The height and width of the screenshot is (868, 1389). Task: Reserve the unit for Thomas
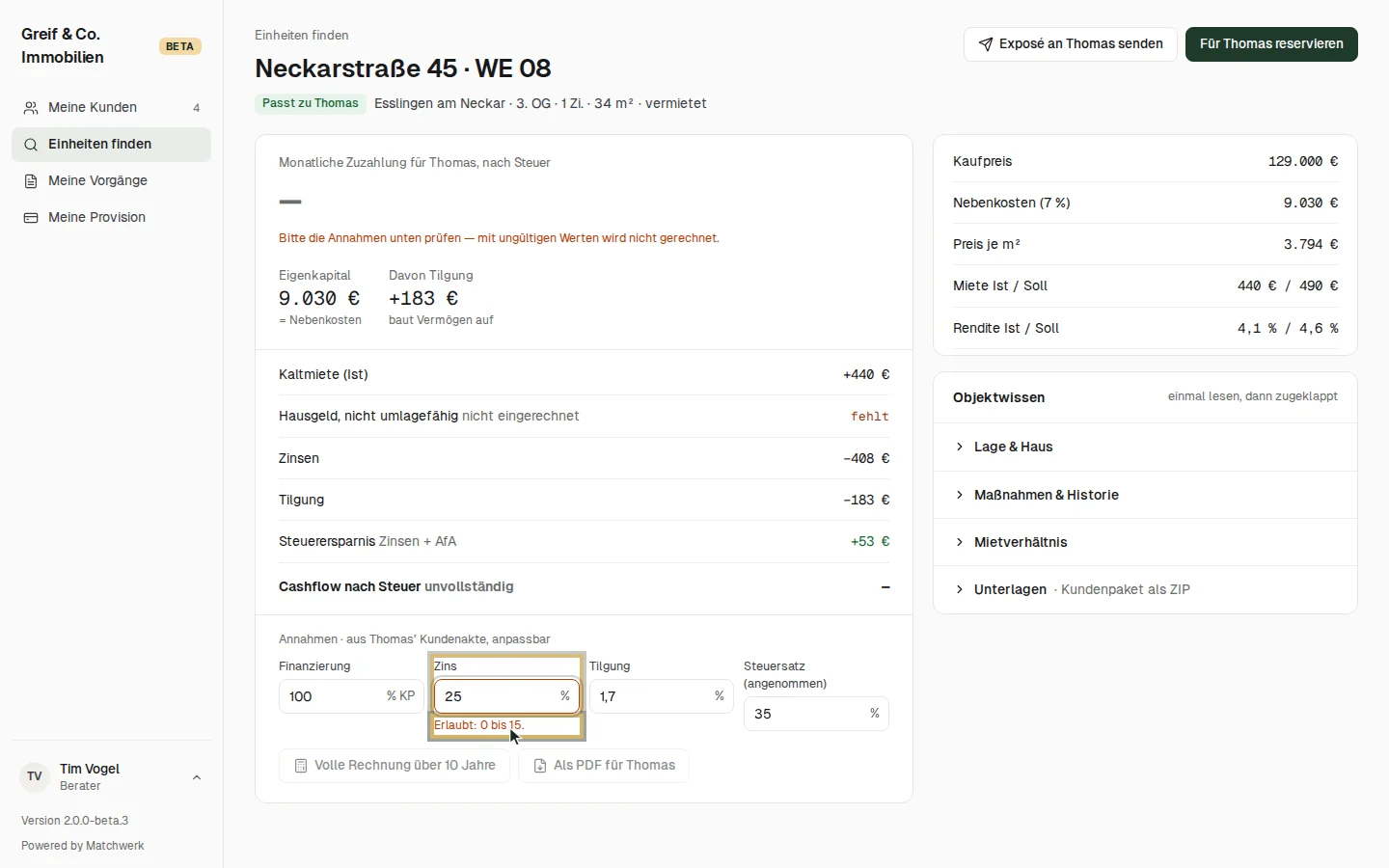coord(1271,44)
